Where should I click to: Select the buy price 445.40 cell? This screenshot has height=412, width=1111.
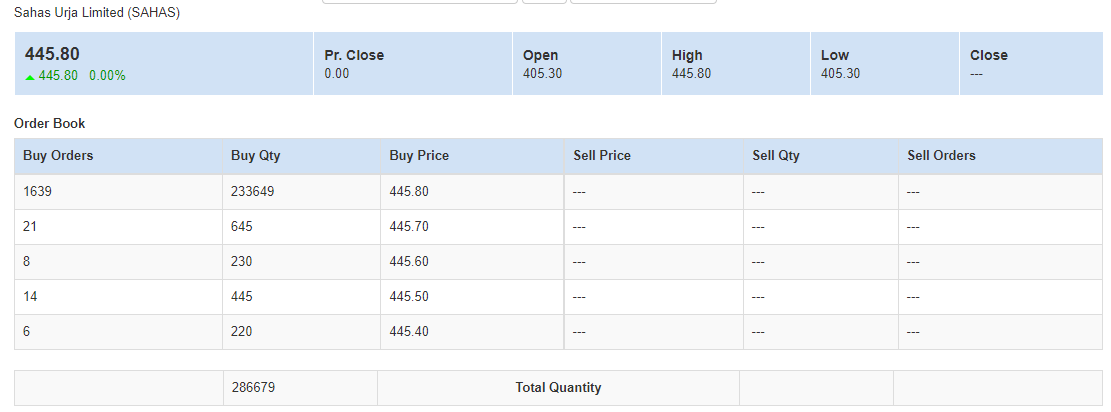409,332
